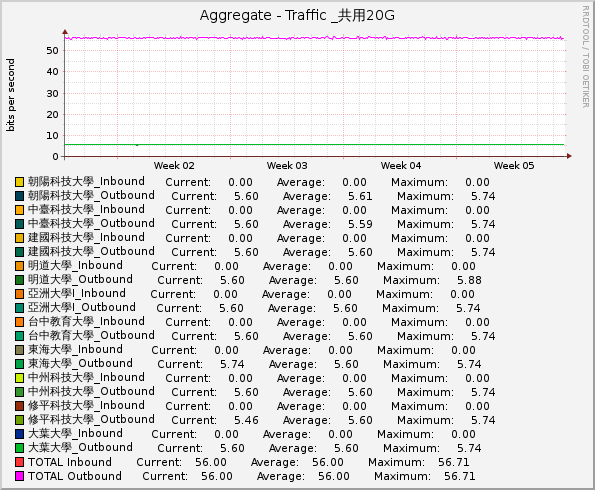
Task: Pick the swatch for 中州科技大學_Outbound
Action: (19, 392)
